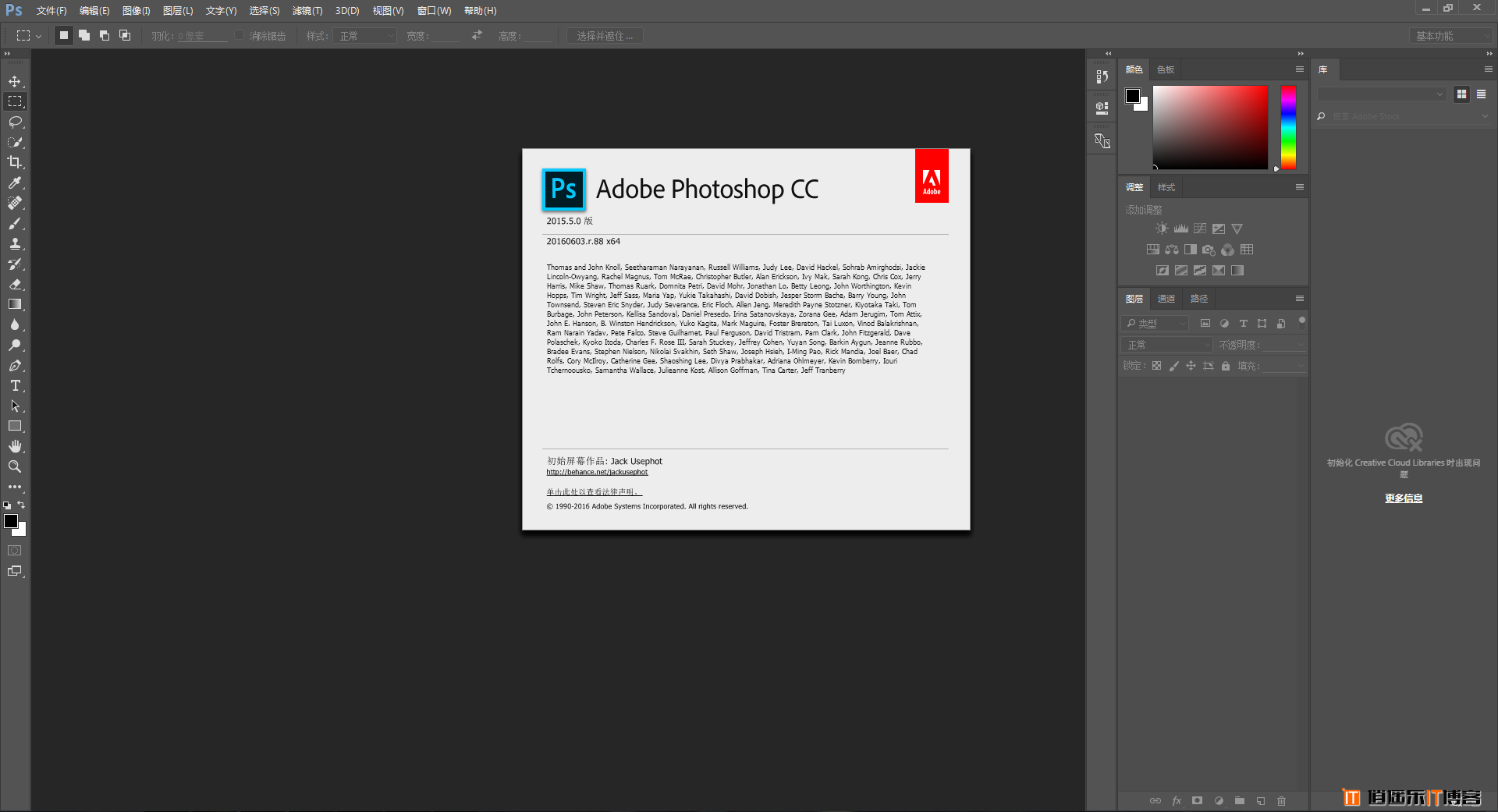Switch to the 色板 swatches tab
Screen dimensions: 1498x812
1166,69
